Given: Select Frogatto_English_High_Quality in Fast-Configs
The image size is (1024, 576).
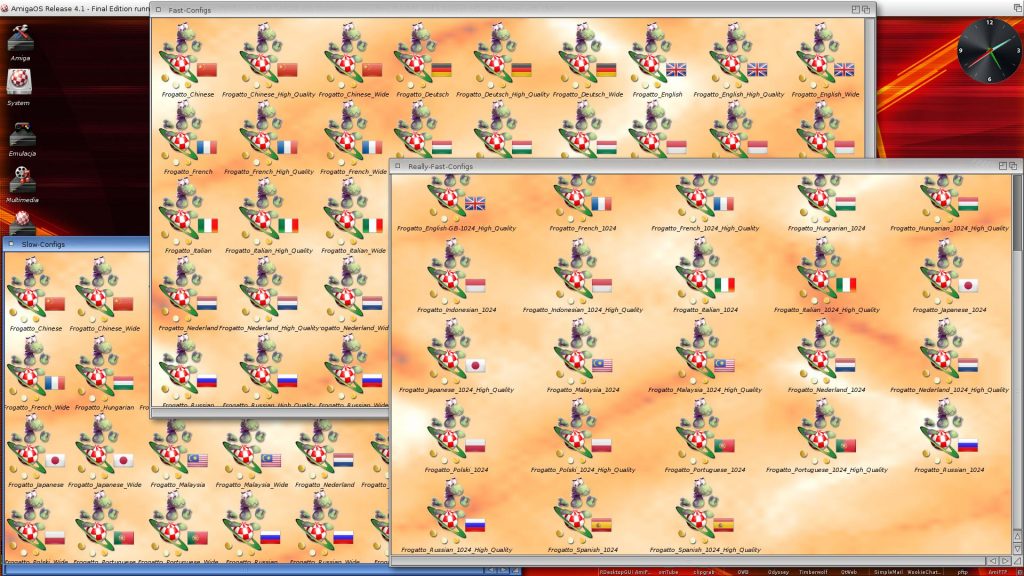Looking at the screenshot, I should click(x=739, y=60).
